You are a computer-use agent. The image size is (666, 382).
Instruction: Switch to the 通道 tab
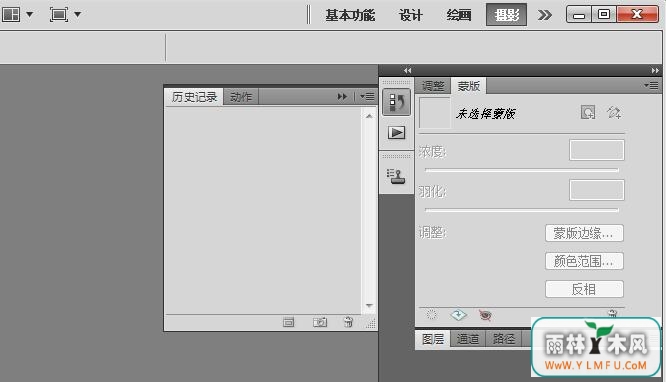coord(468,339)
